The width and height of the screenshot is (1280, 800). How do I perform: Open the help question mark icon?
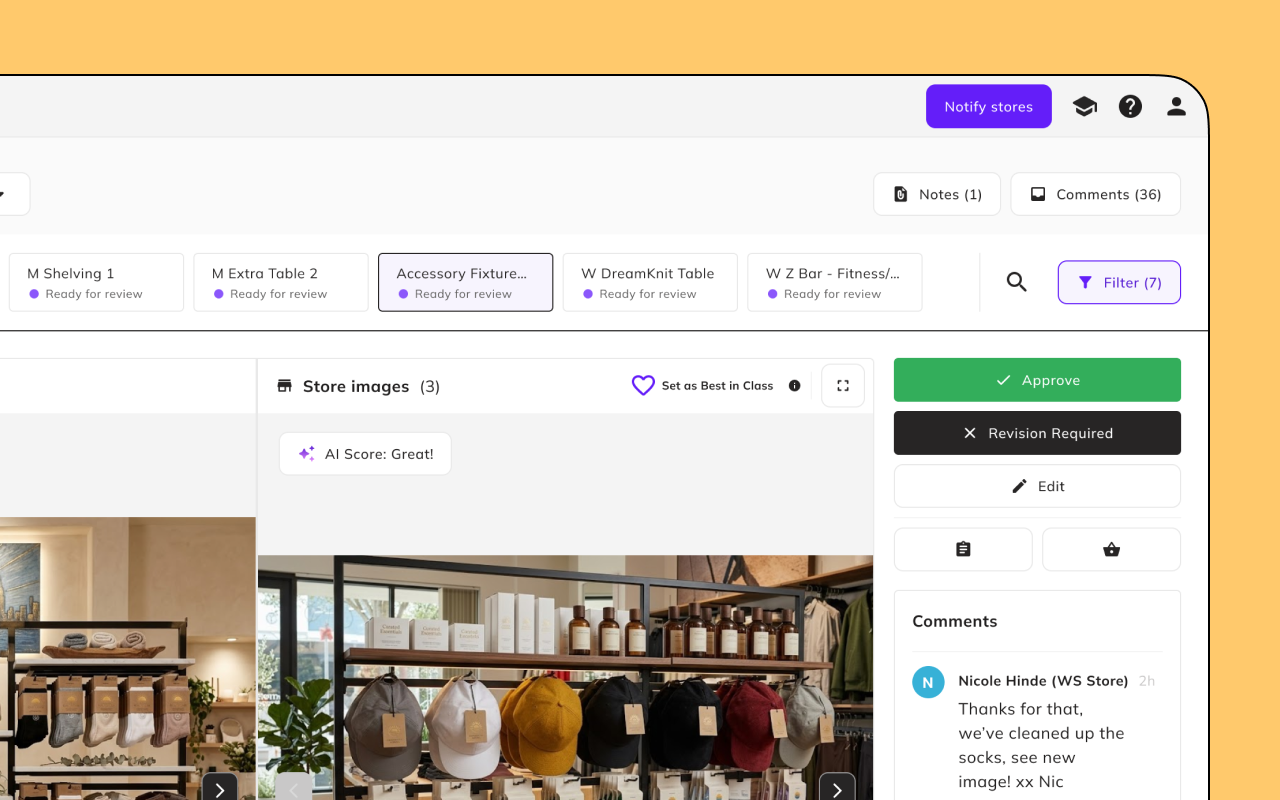[x=1130, y=106]
